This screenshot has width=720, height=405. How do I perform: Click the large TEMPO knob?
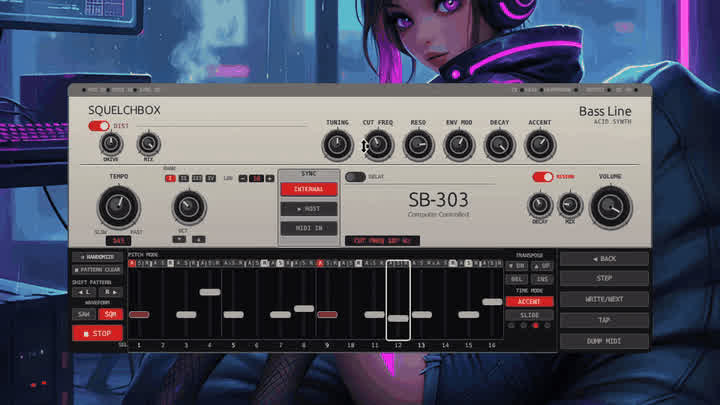coord(118,207)
